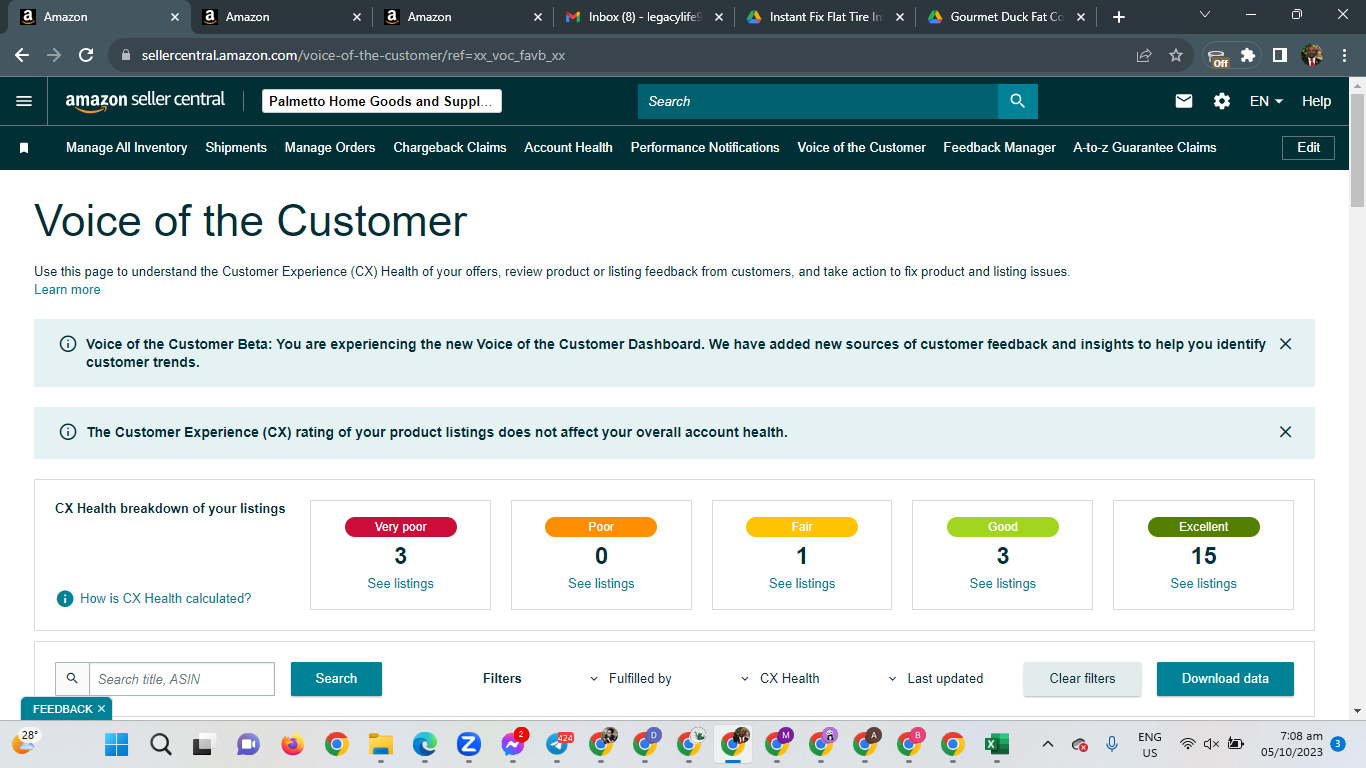Open Microsoft Edge from the taskbar
This screenshot has height=768, width=1366.
424,744
